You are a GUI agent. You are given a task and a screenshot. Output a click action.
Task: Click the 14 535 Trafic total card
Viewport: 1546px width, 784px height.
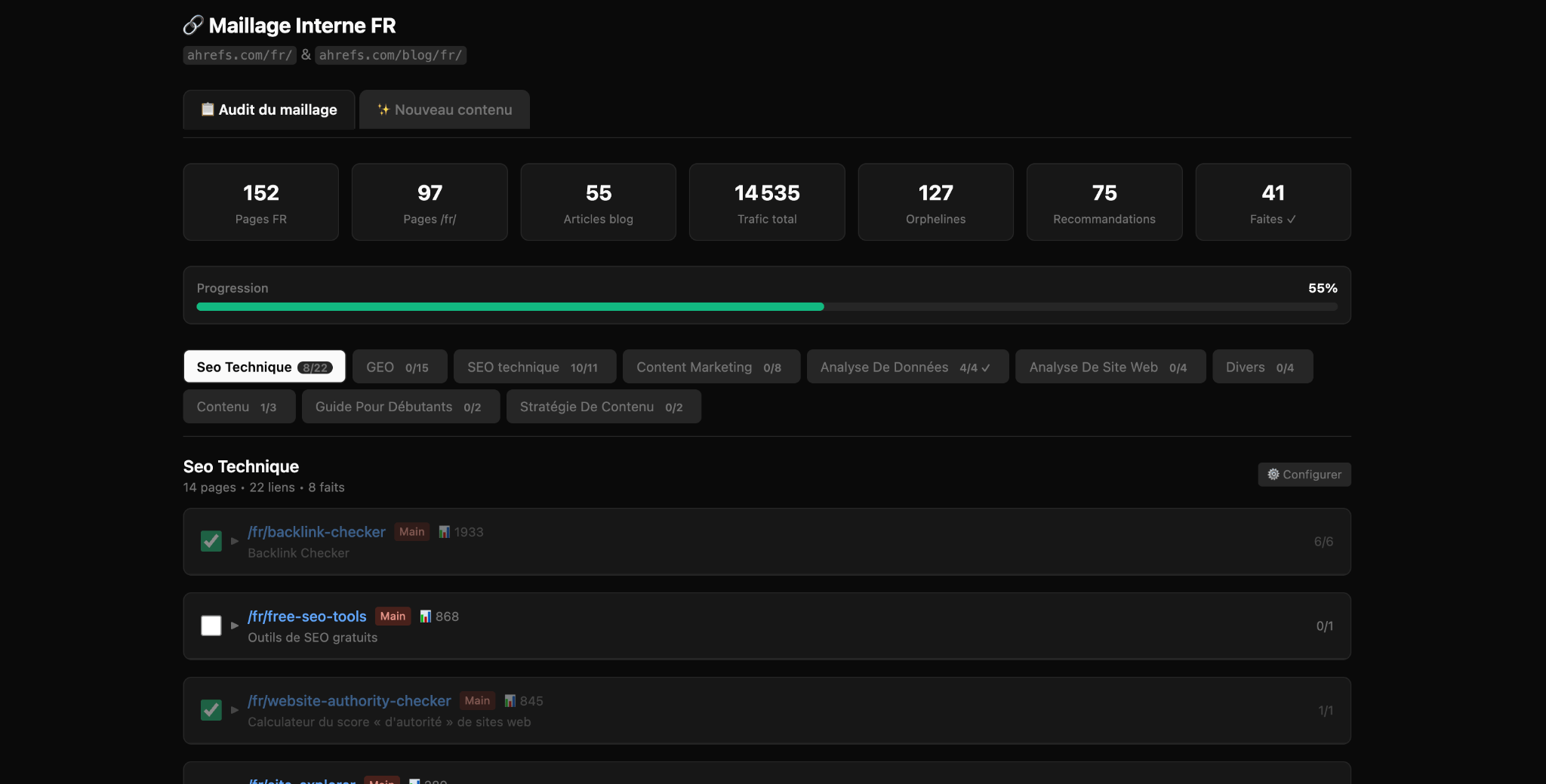[767, 202]
